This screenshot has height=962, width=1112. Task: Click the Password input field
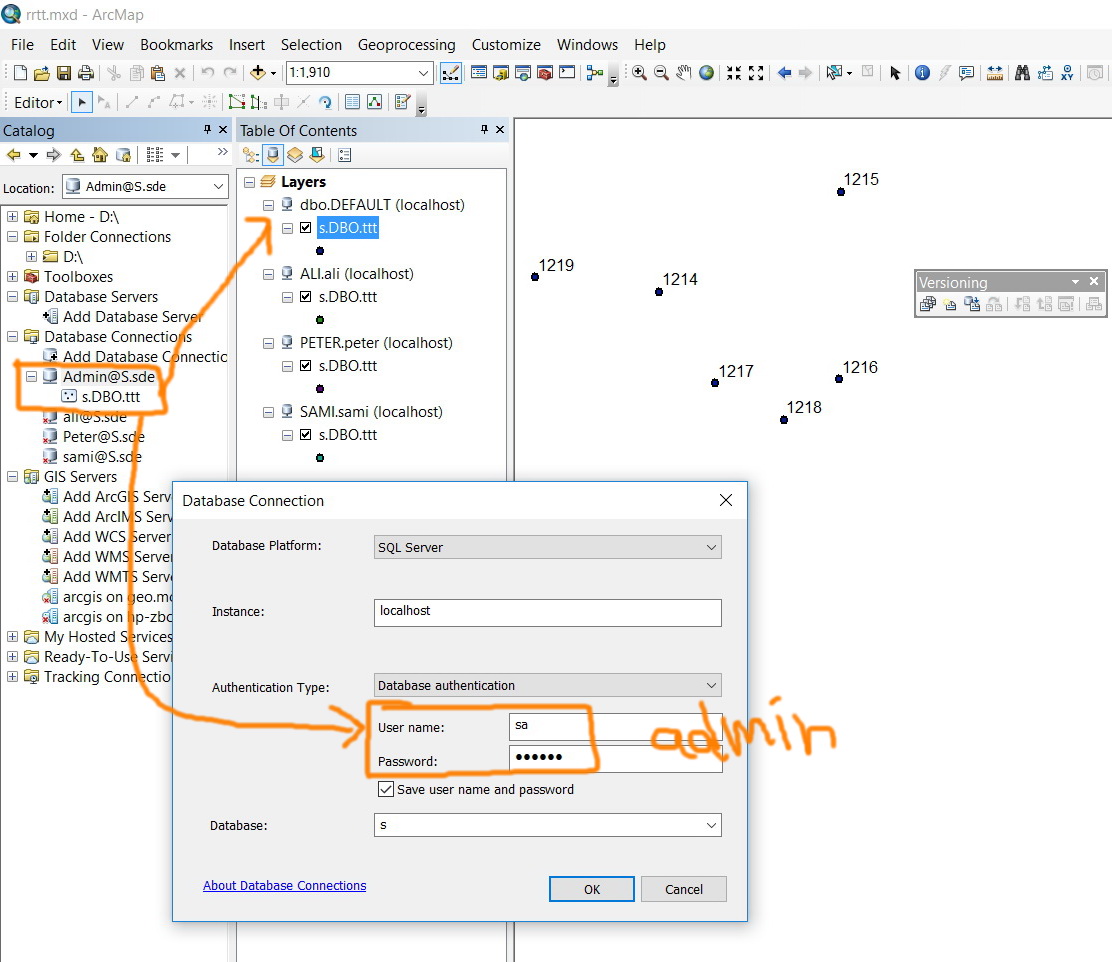tap(616, 758)
